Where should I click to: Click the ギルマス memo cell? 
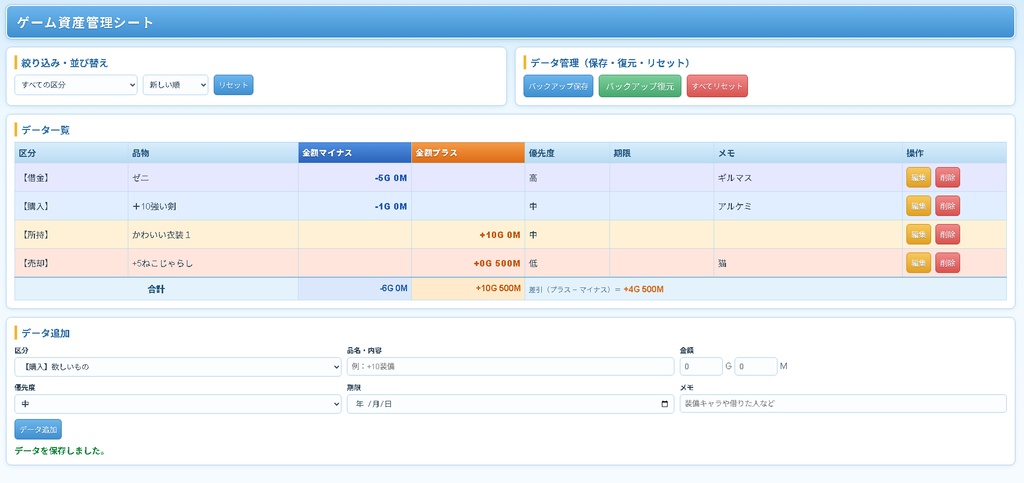tap(808, 178)
